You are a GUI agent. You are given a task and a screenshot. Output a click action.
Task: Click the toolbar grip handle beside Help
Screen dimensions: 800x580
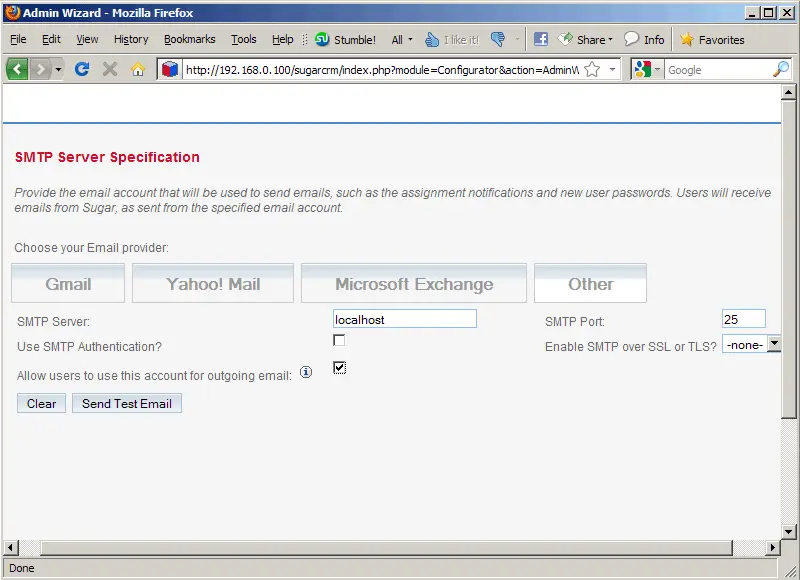click(305, 39)
